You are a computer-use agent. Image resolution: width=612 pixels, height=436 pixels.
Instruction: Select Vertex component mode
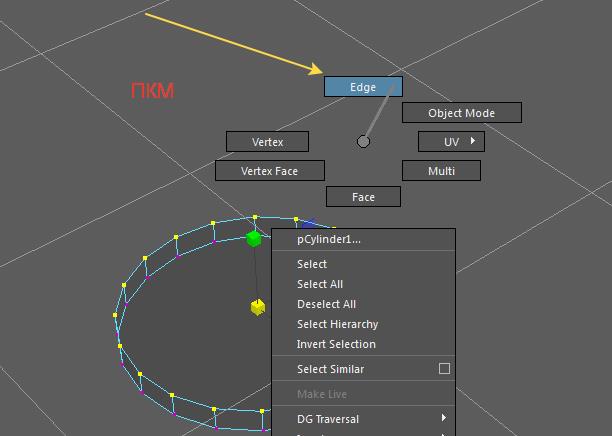[267, 142]
